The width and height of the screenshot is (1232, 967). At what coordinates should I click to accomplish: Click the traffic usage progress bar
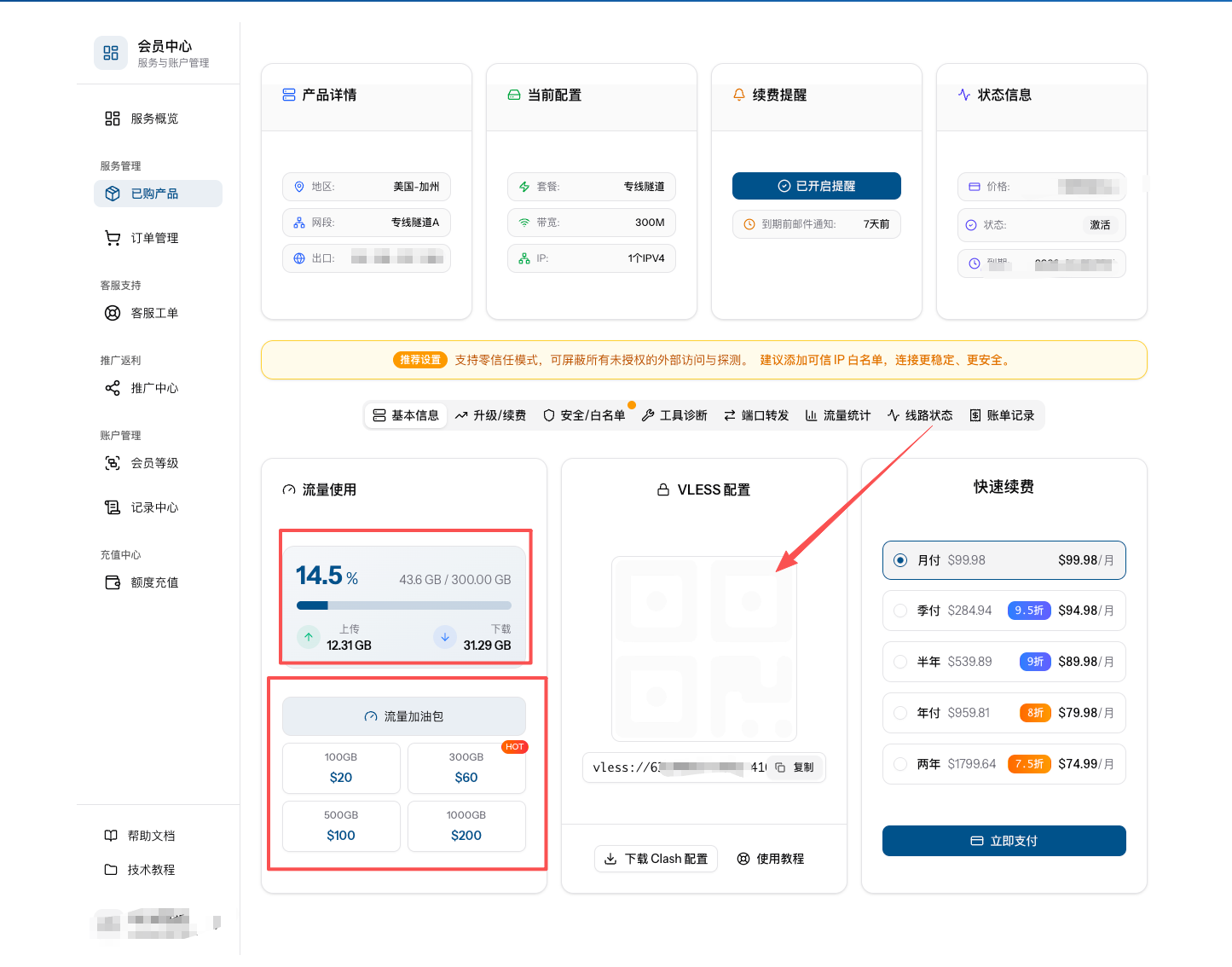(x=404, y=605)
